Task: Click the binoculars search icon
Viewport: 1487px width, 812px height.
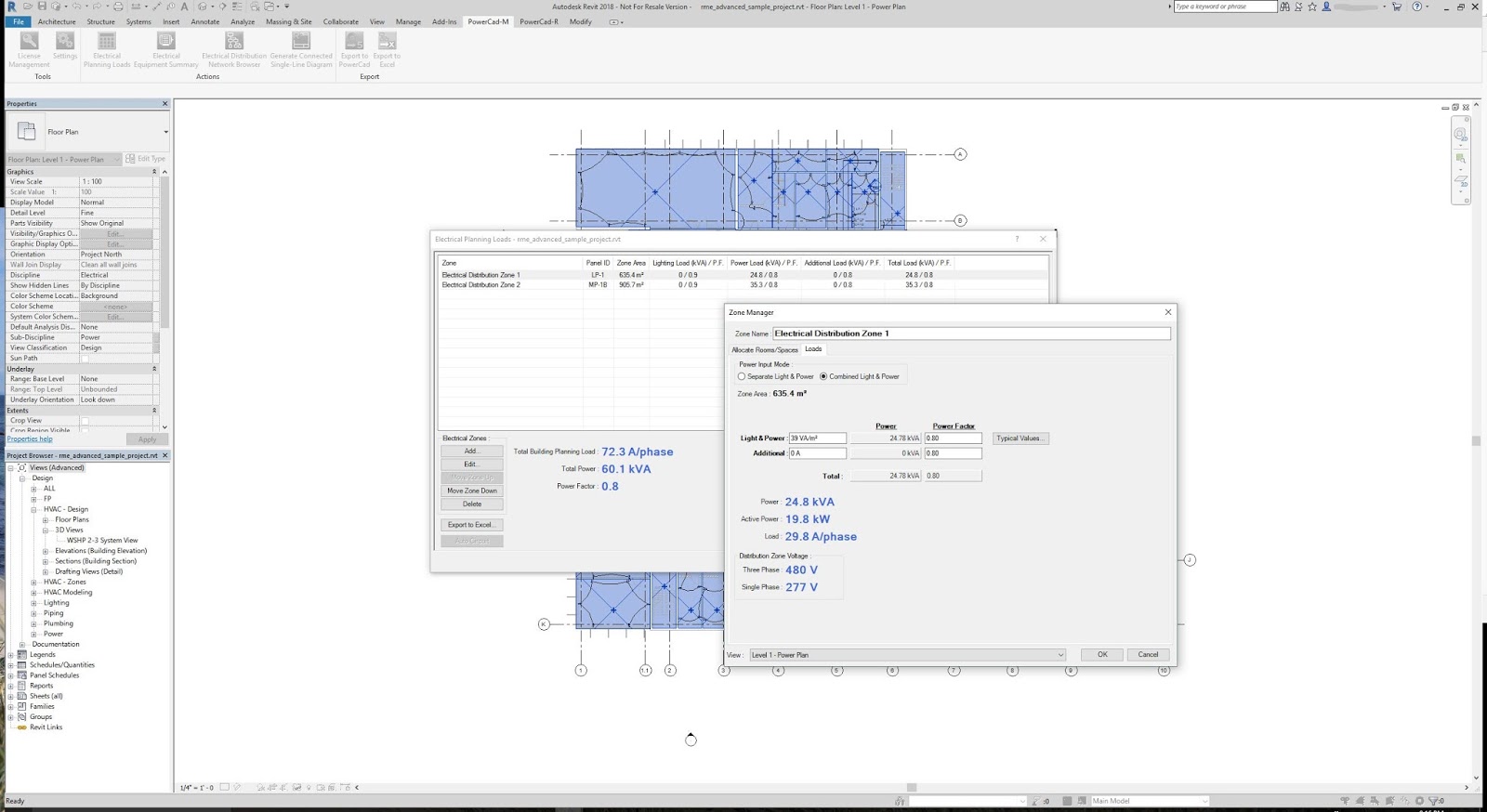Action: [1284, 7]
